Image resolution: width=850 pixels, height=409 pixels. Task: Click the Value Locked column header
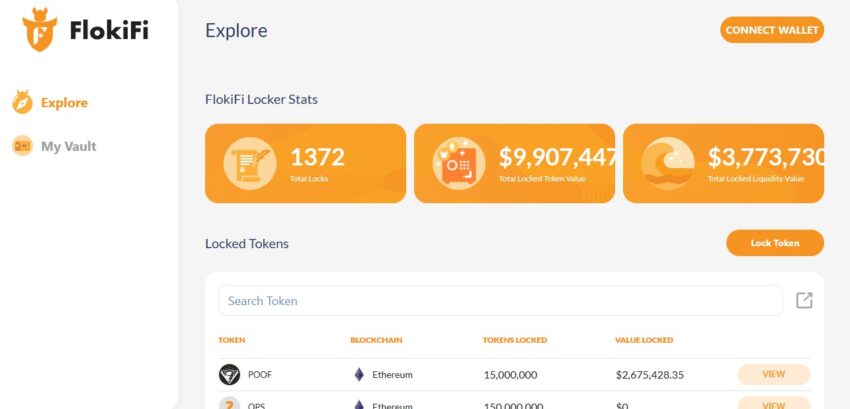coord(643,340)
